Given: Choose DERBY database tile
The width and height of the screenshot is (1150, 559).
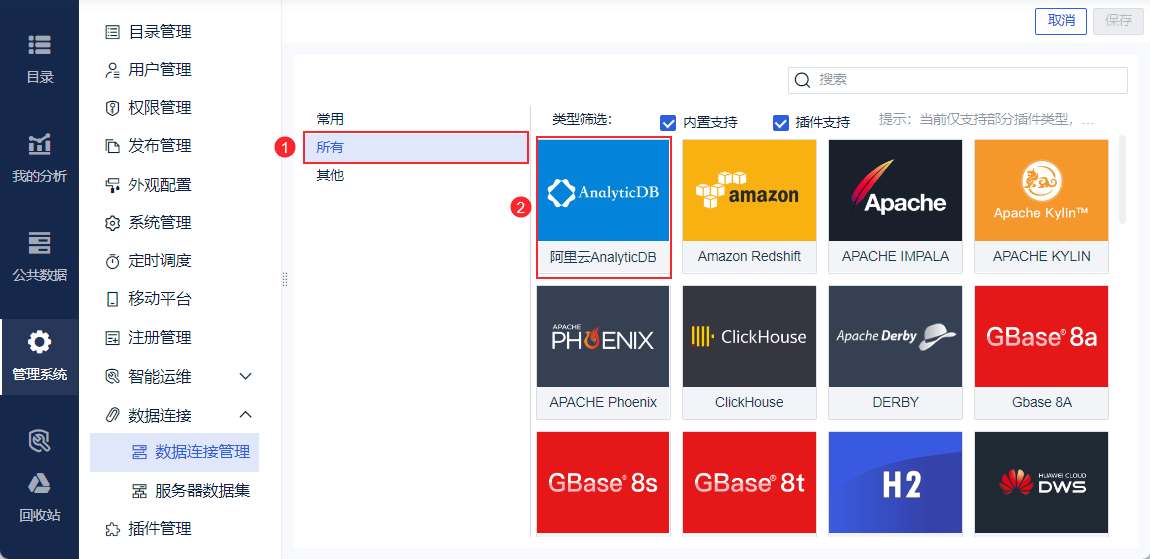Looking at the screenshot, I should coord(895,353).
